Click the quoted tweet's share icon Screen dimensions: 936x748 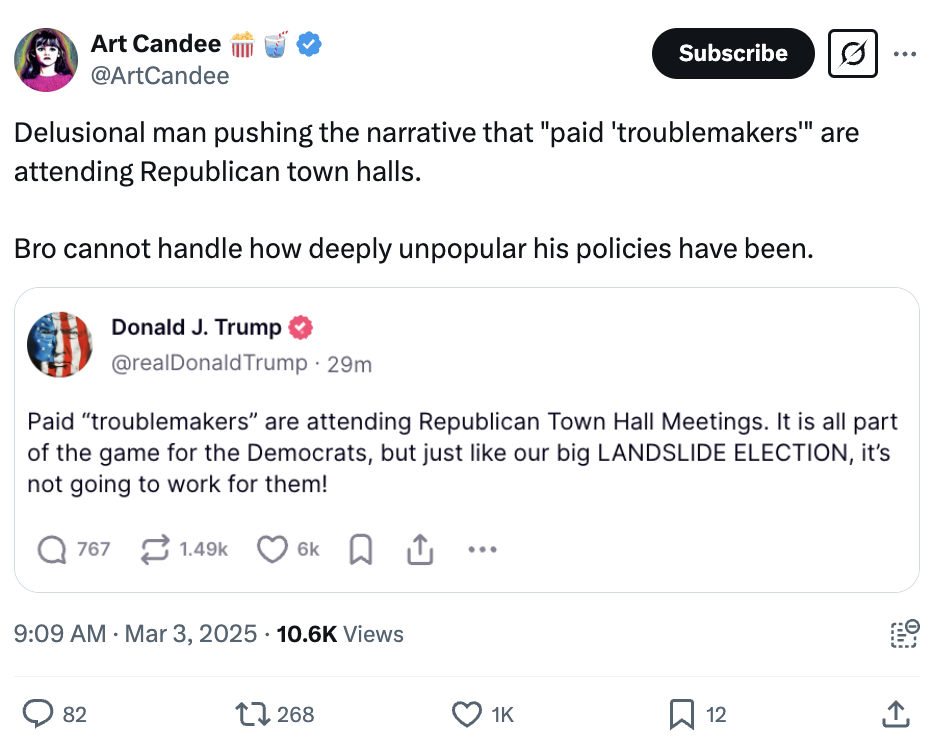coord(420,549)
